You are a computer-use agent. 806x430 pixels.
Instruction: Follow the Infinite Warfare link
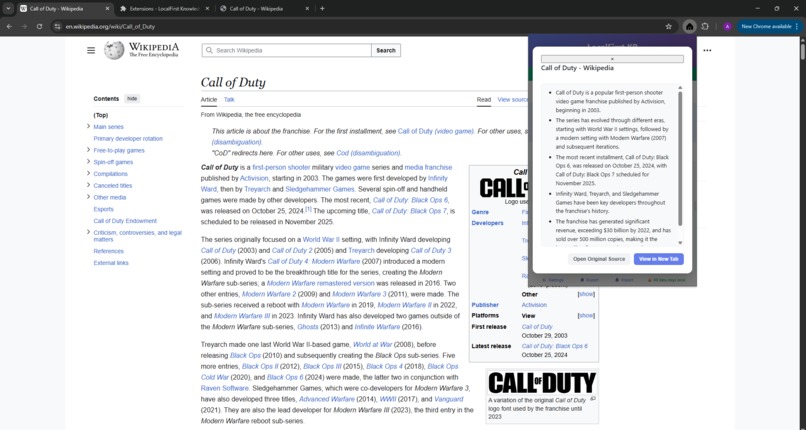click(x=377, y=327)
